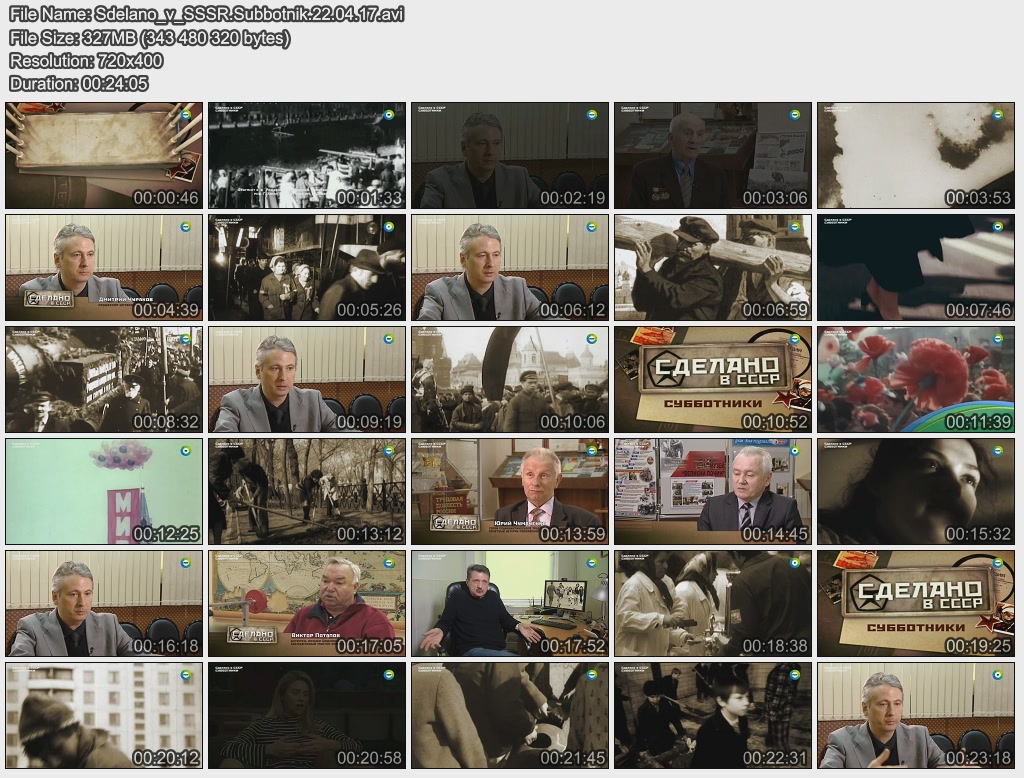Open the frame of men carrying a log
The image size is (1024, 778).
(x=712, y=267)
